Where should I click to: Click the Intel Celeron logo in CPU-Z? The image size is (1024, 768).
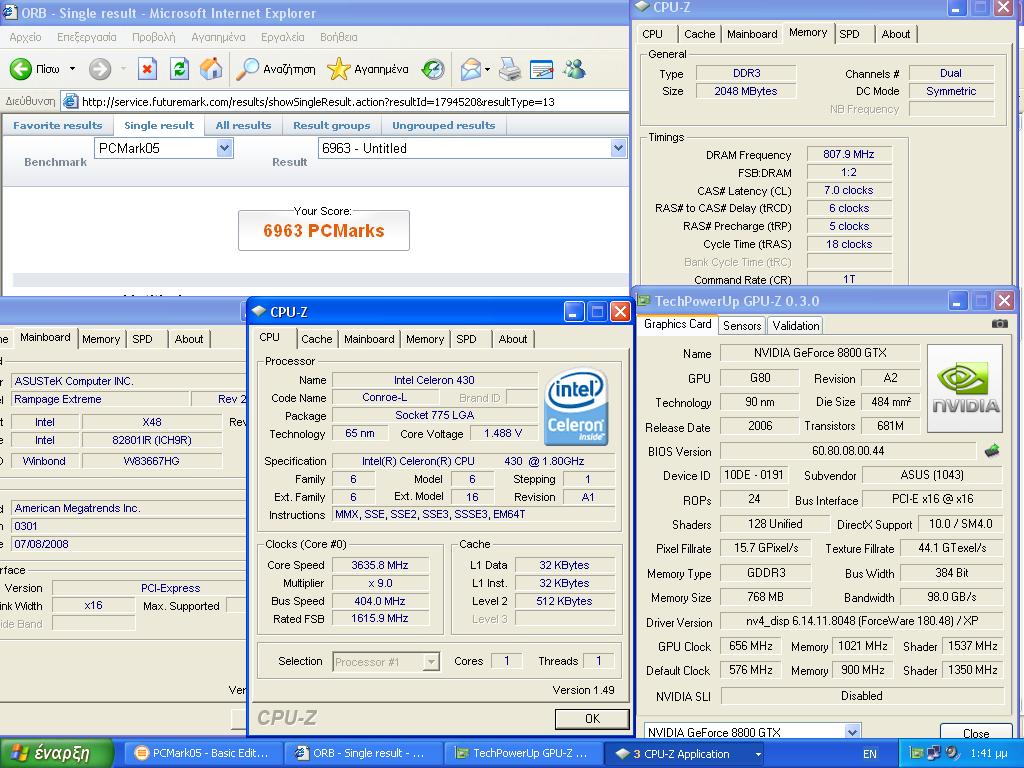pyautogui.click(x=576, y=407)
